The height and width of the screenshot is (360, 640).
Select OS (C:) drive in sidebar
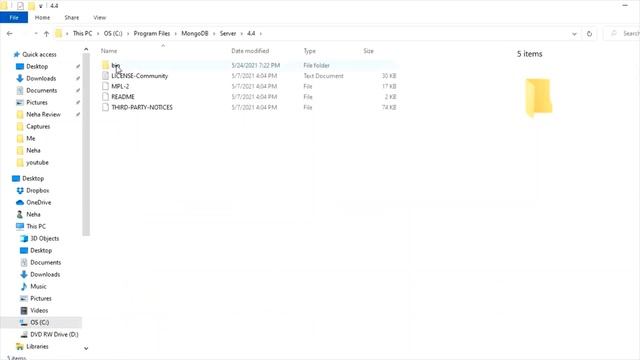pos(40,322)
